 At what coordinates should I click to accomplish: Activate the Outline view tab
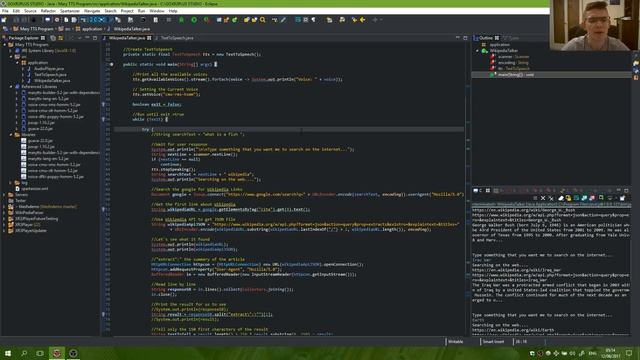(485, 38)
